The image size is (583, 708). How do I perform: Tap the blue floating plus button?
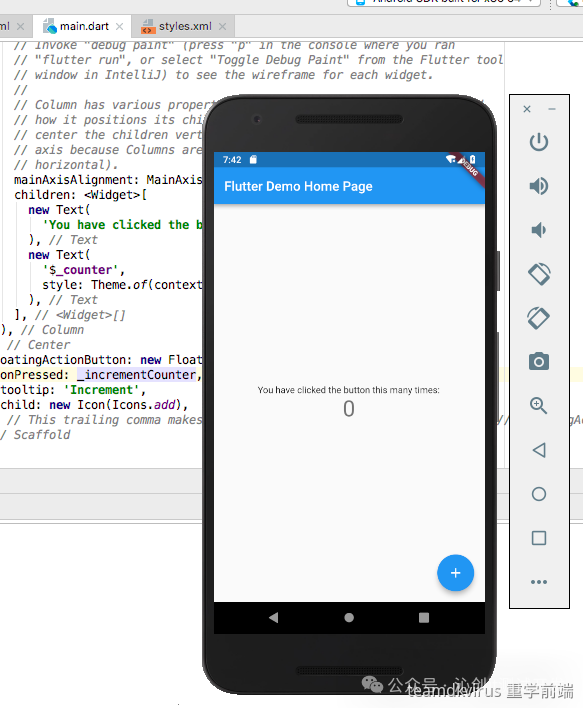(455, 573)
